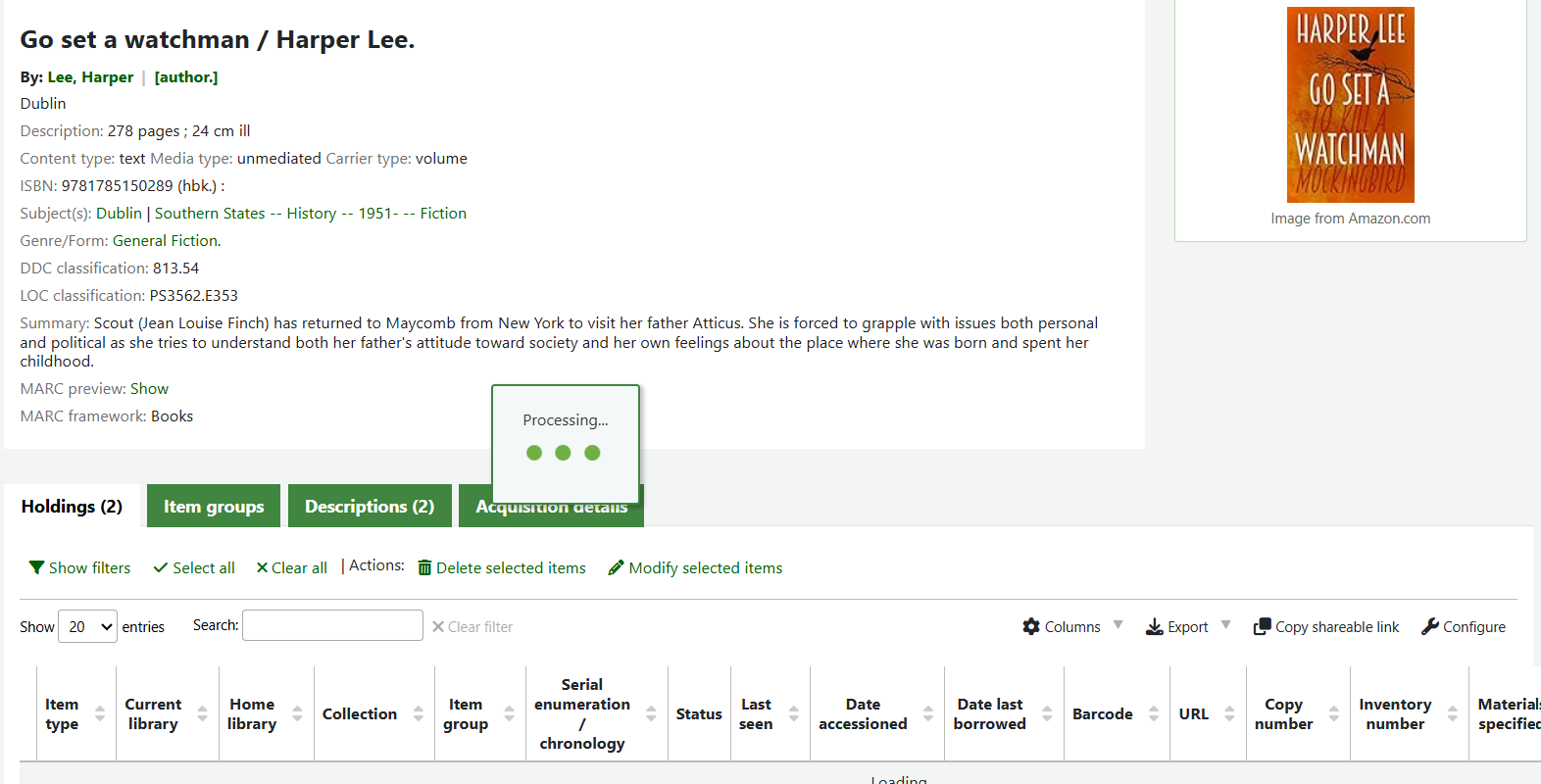Open the Columns gear settings

(1031, 626)
